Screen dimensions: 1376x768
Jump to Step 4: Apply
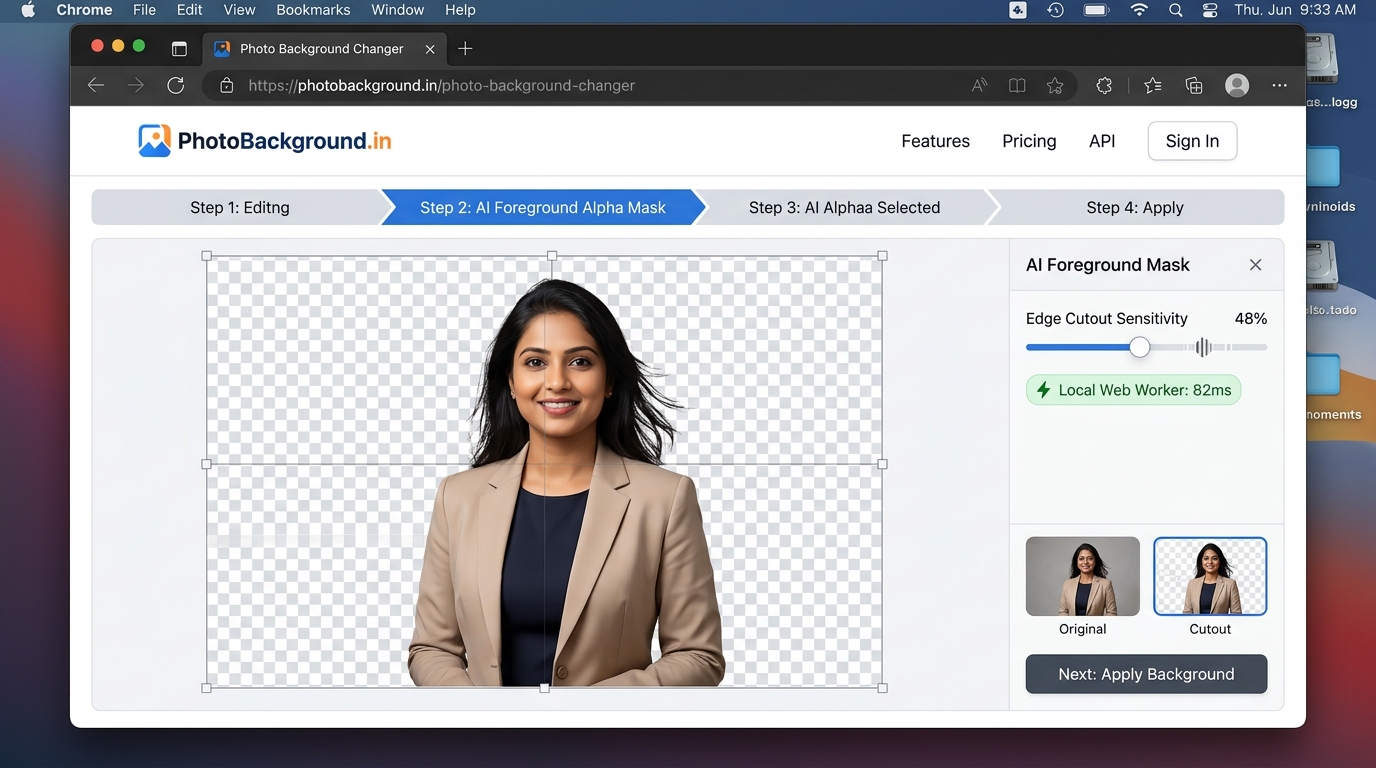[1135, 207]
